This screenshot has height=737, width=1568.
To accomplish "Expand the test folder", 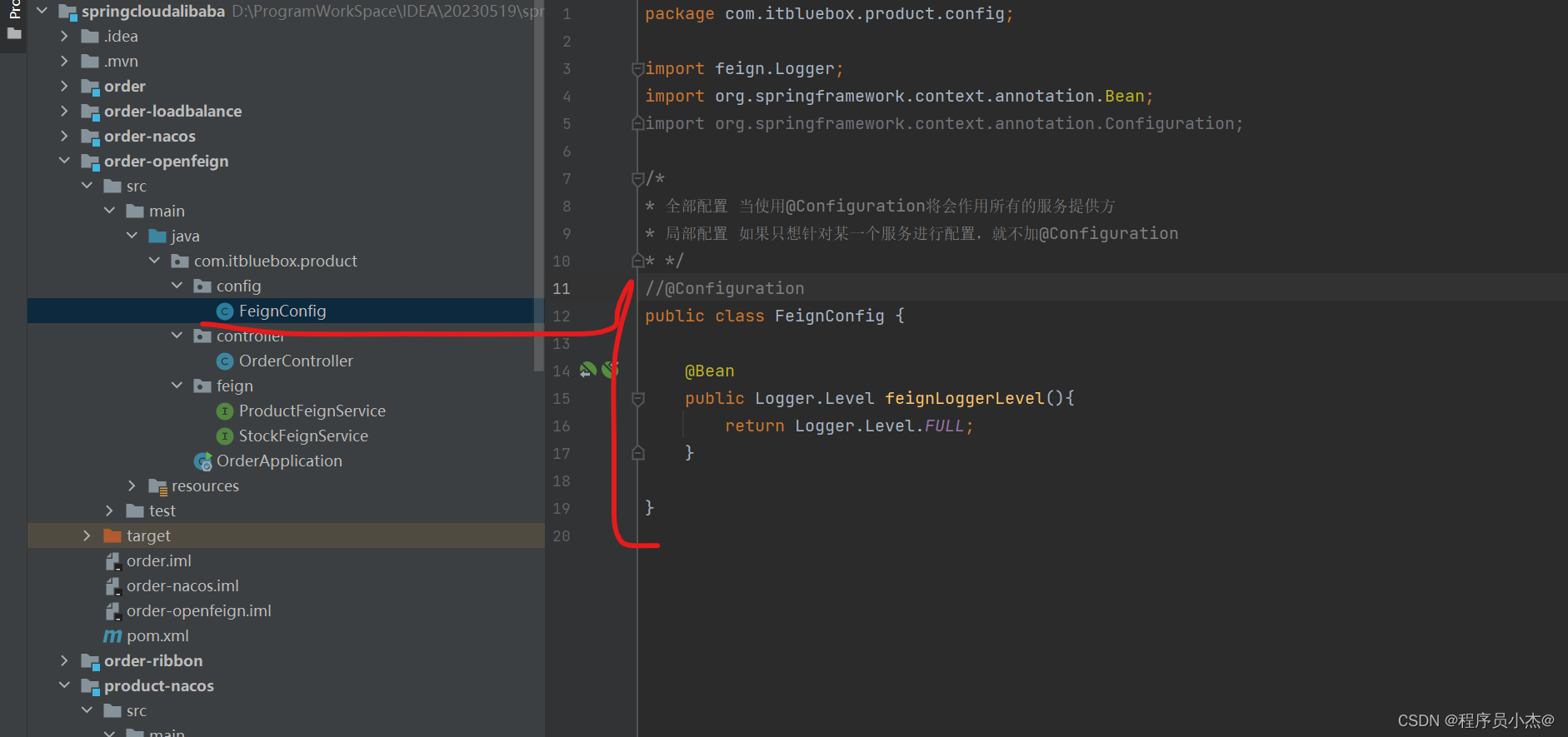I will (109, 510).
